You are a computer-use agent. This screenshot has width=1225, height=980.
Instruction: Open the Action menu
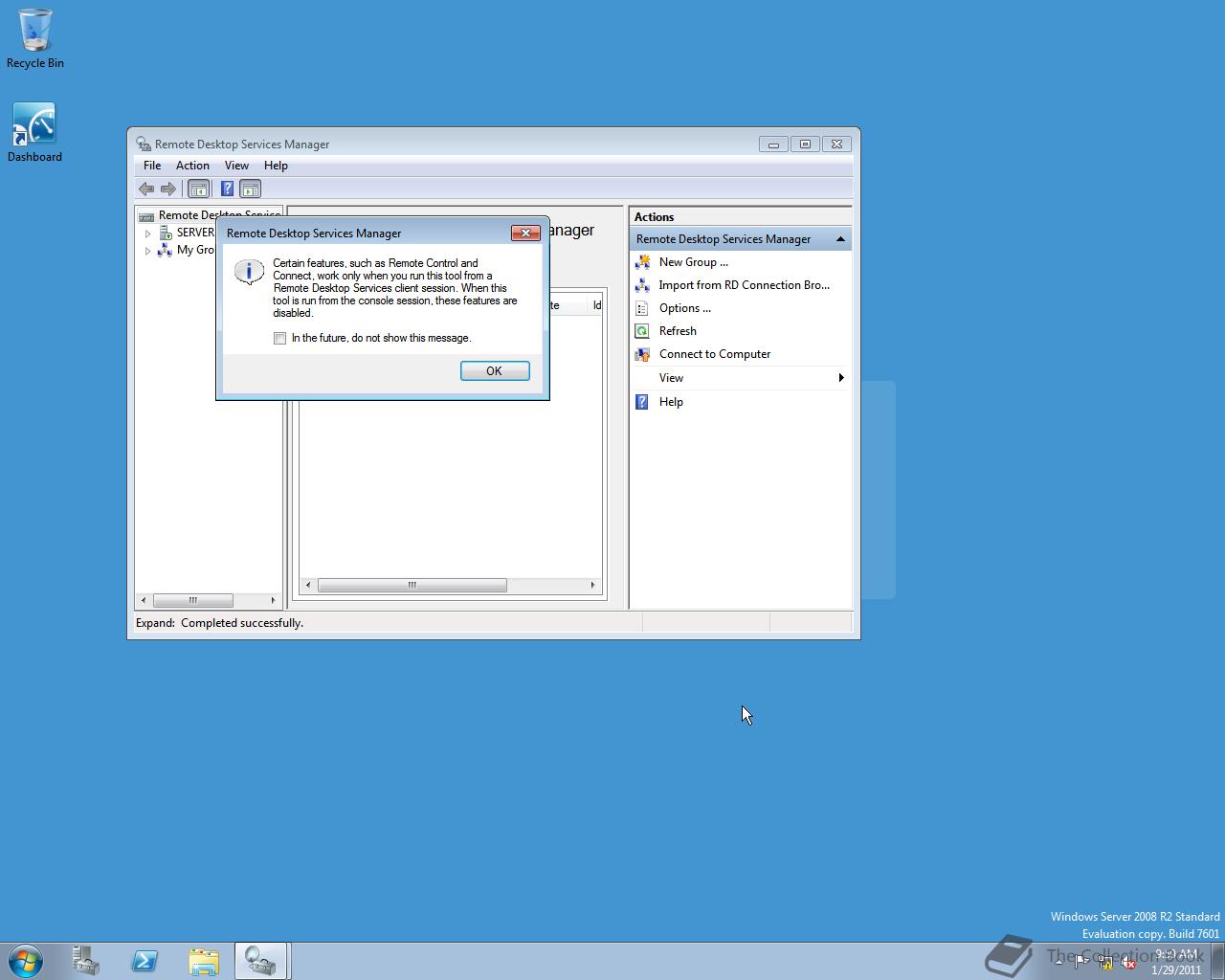click(192, 166)
